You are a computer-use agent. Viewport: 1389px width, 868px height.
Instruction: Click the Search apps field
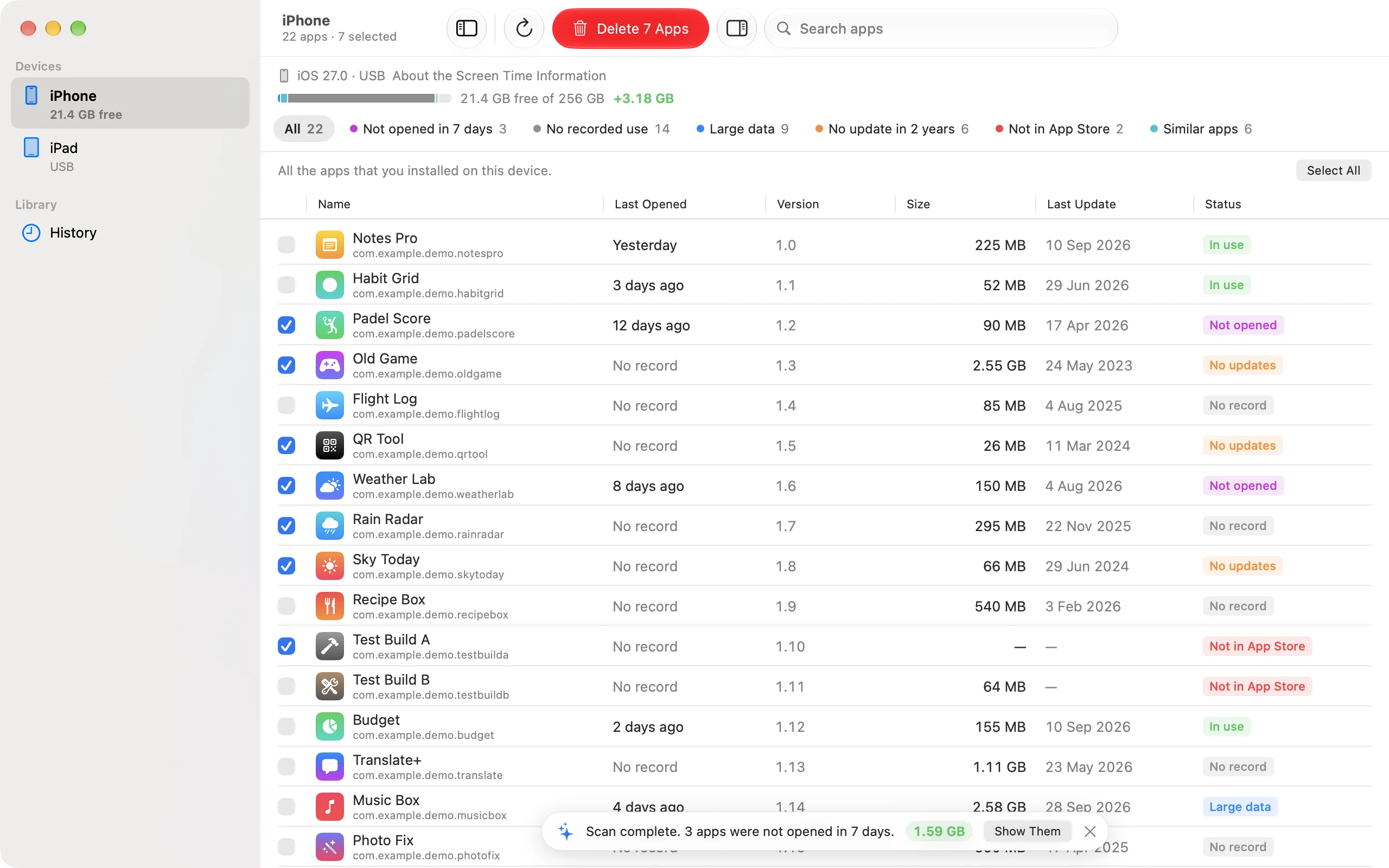(941, 29)
